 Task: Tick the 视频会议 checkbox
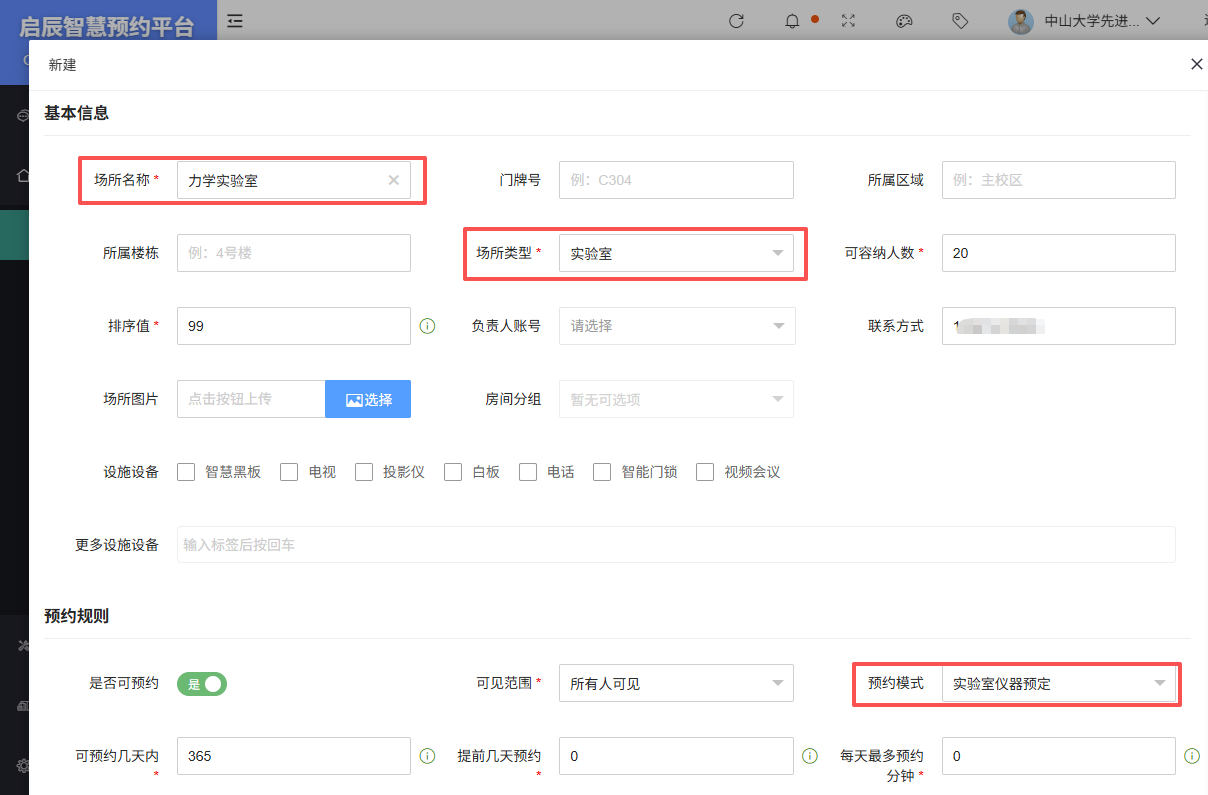(x=705, y=472)
